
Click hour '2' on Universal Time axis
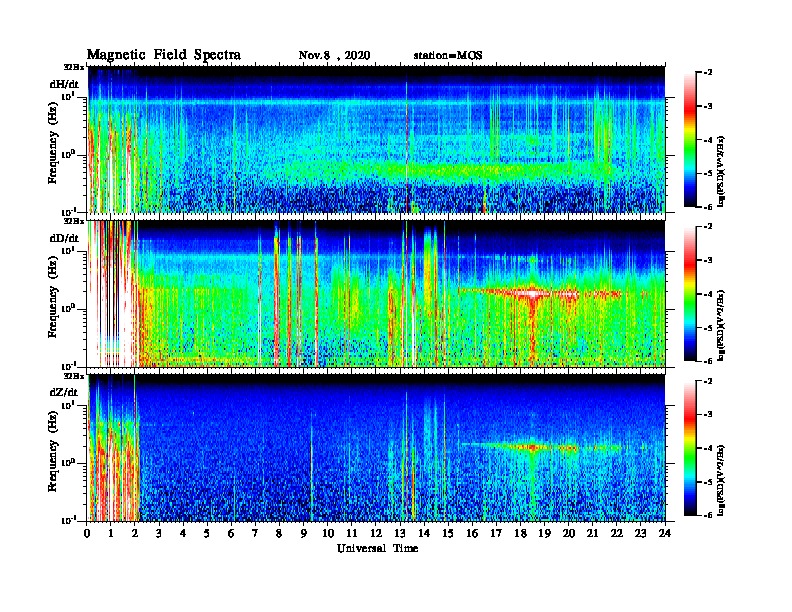[x=135, y=533]
